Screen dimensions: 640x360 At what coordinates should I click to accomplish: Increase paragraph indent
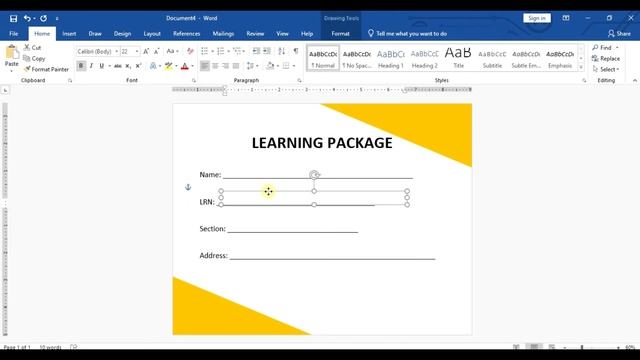coord(267,51)
